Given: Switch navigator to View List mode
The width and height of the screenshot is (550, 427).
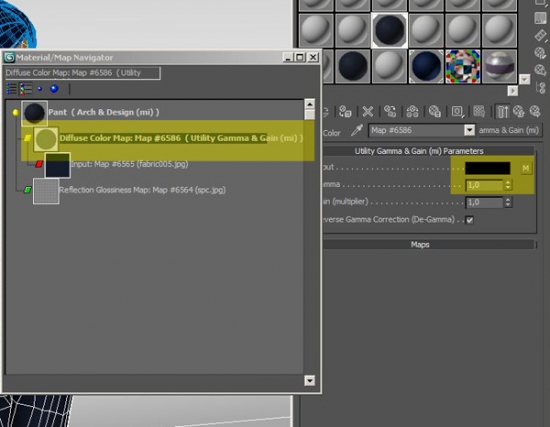Looking at the screenshot, I should click(x=11, y=89).
